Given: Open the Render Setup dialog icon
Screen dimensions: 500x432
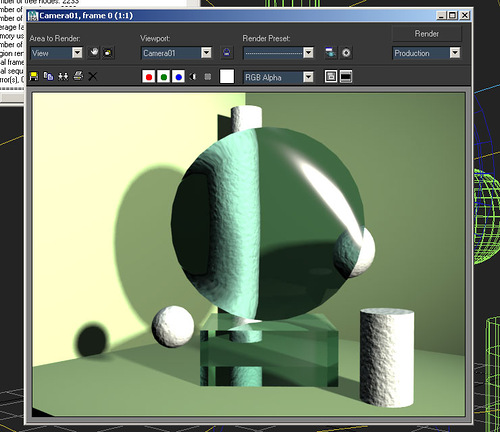Looking at the screenshot, I should pos(330,53).
